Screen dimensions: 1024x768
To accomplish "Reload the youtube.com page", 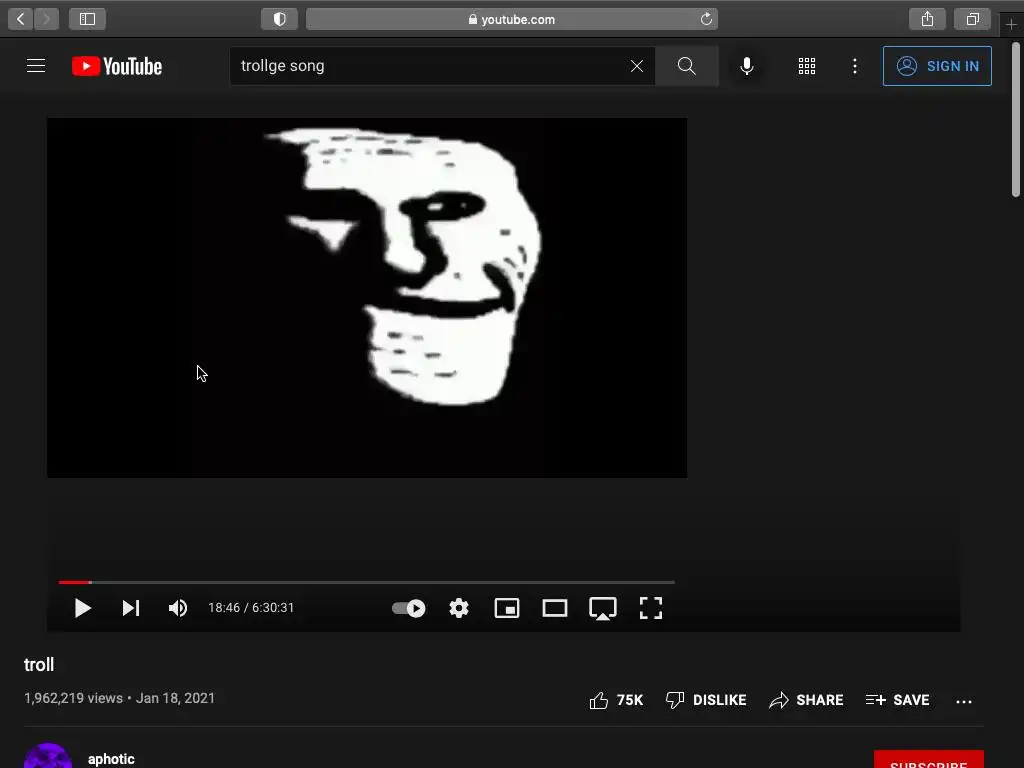I will [x=706, y=19].
